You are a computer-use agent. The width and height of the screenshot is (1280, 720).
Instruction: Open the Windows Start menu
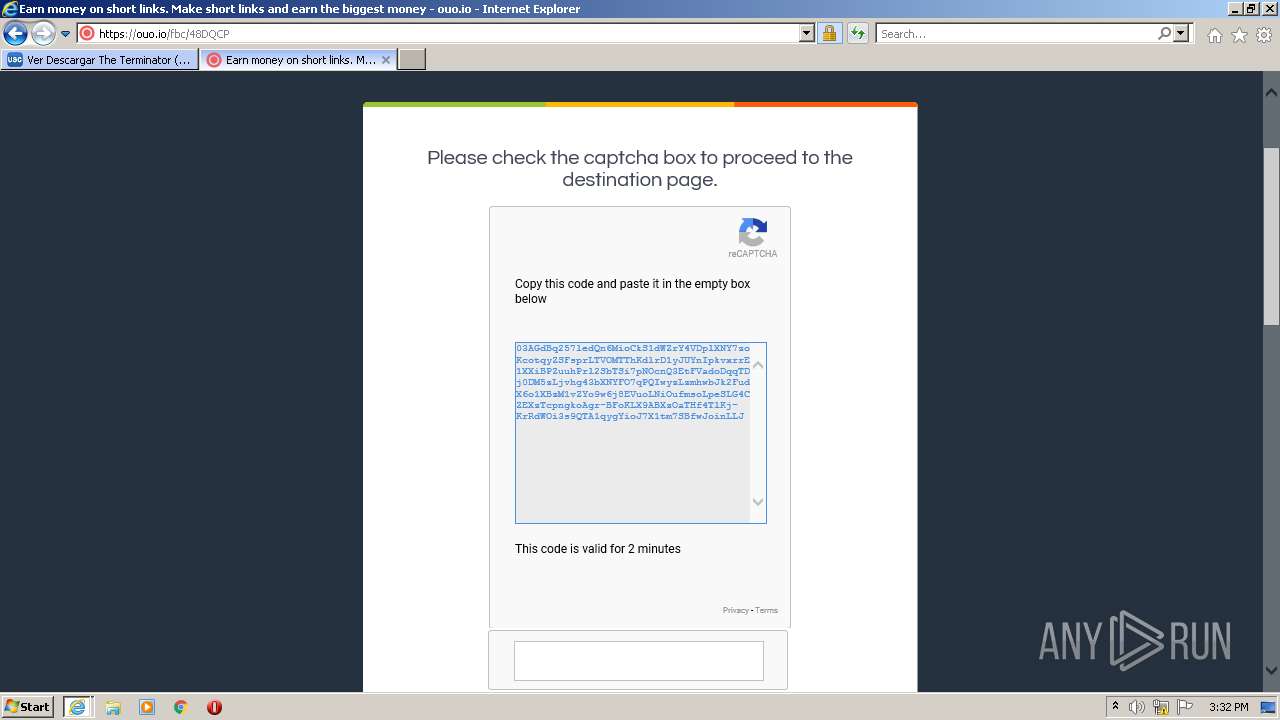coord(28,707)
